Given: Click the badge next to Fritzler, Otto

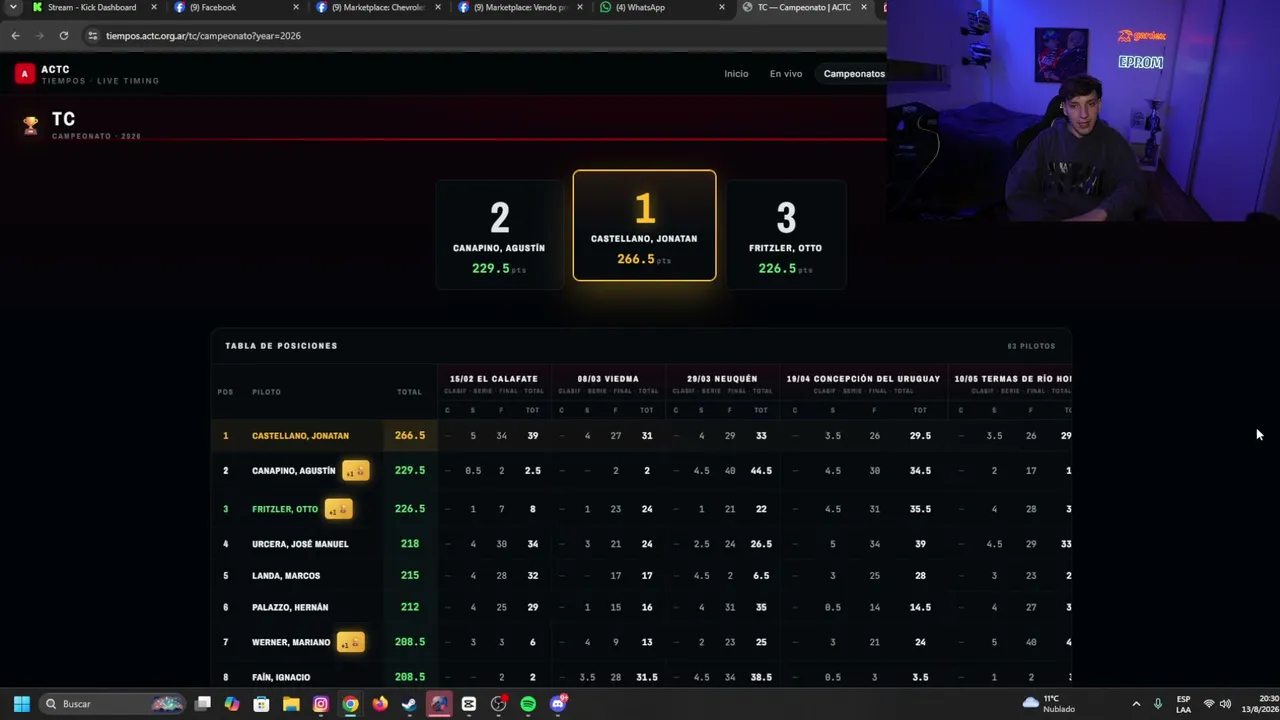Looking at the screenshot, I should point(338,509).
